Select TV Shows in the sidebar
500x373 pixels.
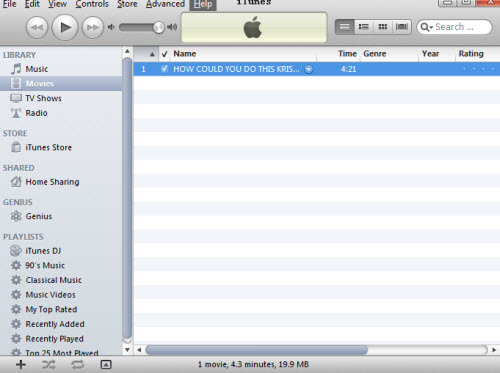click(61, 98)
